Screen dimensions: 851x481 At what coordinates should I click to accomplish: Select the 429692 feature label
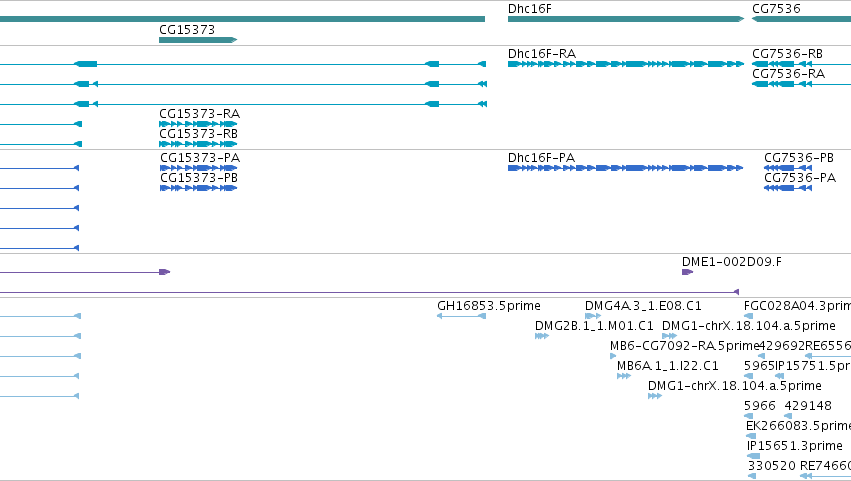point(782,346)
